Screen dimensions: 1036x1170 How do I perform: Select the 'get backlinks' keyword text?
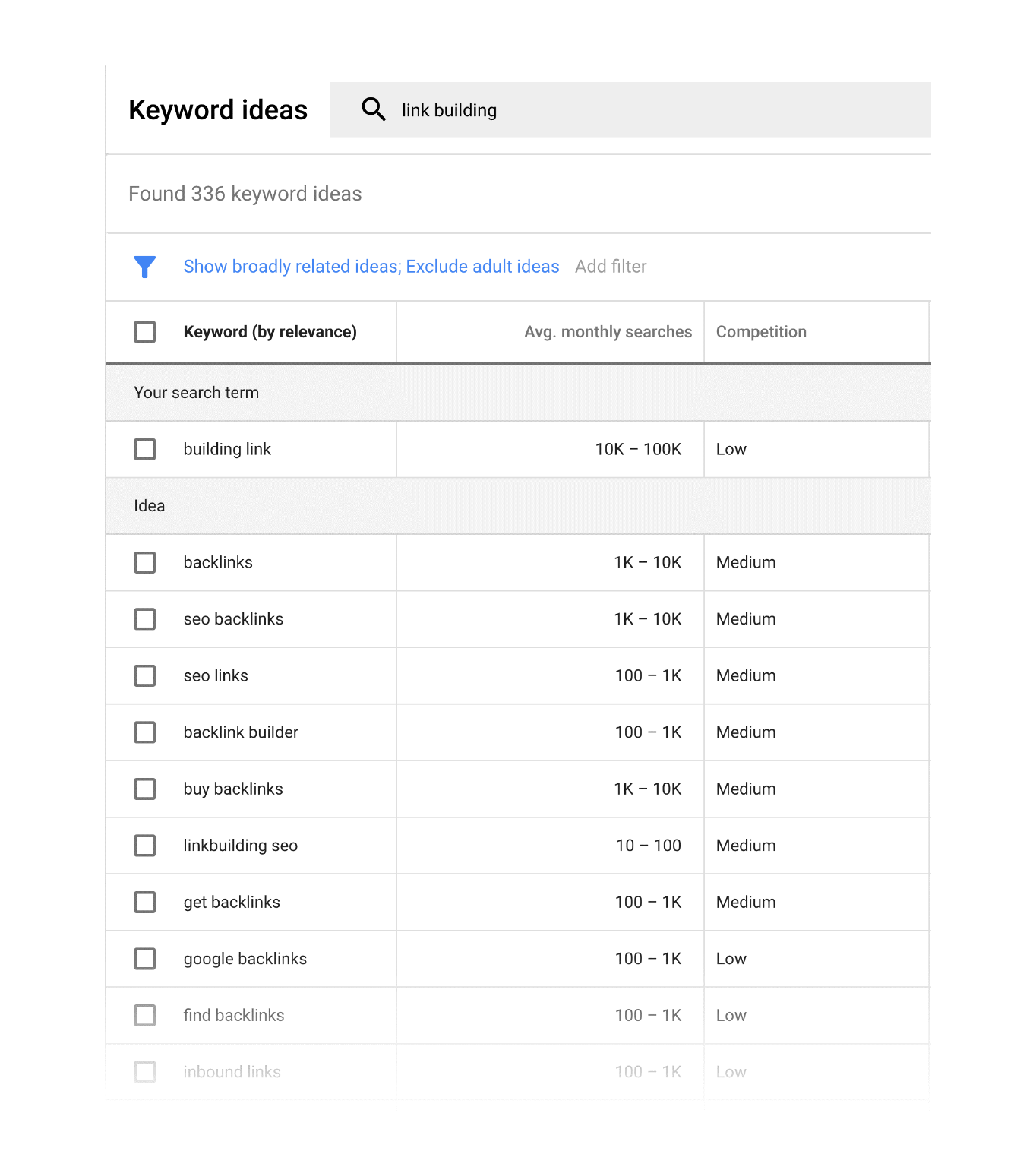click(x=232, y=902)
